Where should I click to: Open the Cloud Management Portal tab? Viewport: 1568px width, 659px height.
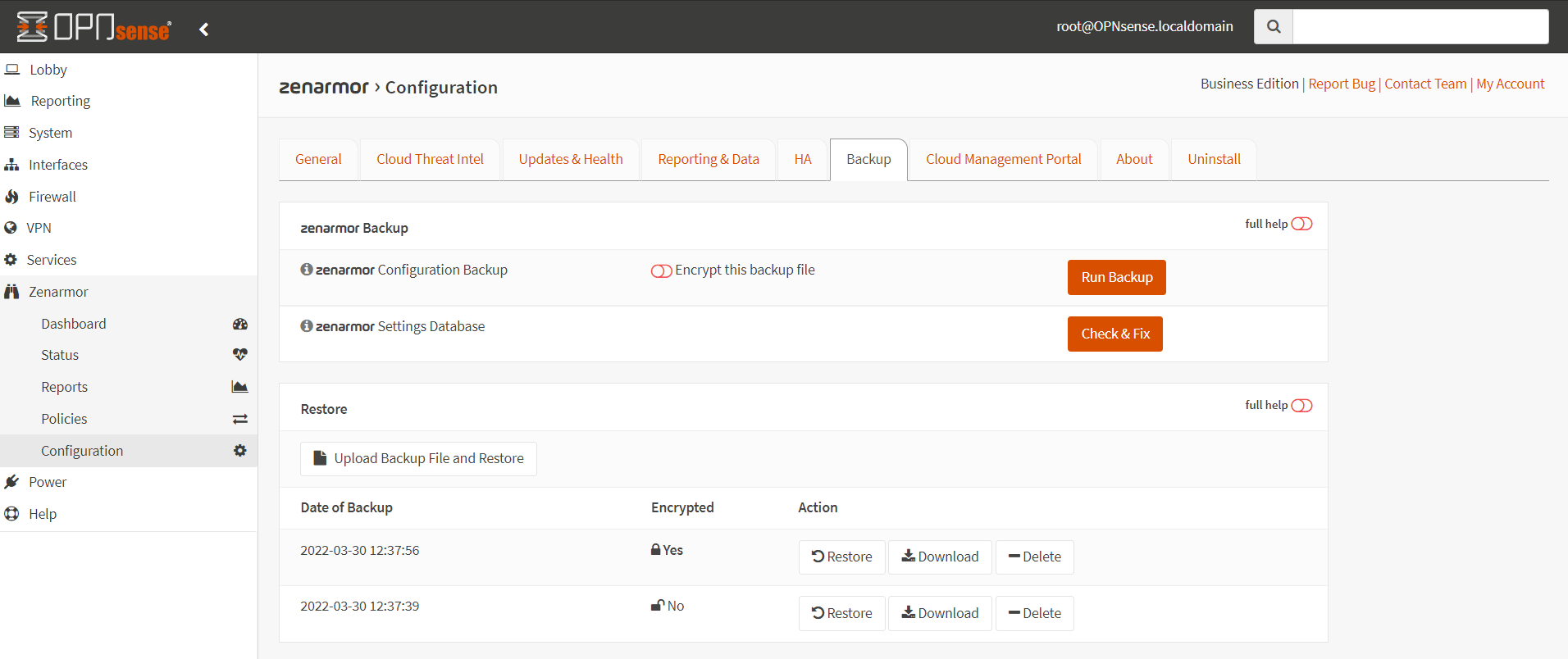click(x=1004, y=159)
